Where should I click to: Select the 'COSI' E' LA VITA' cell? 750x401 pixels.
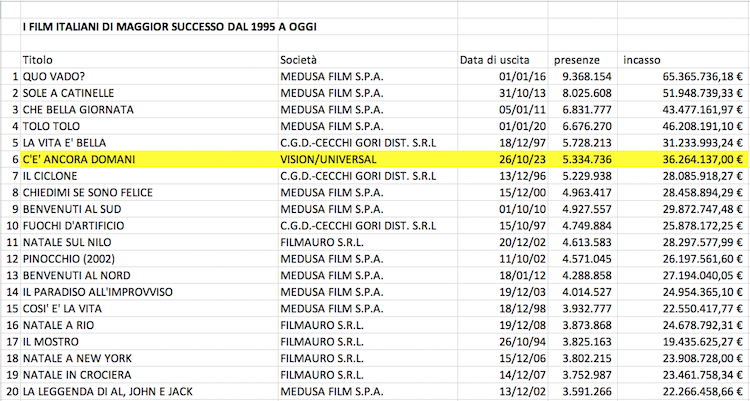coord(149,309)
